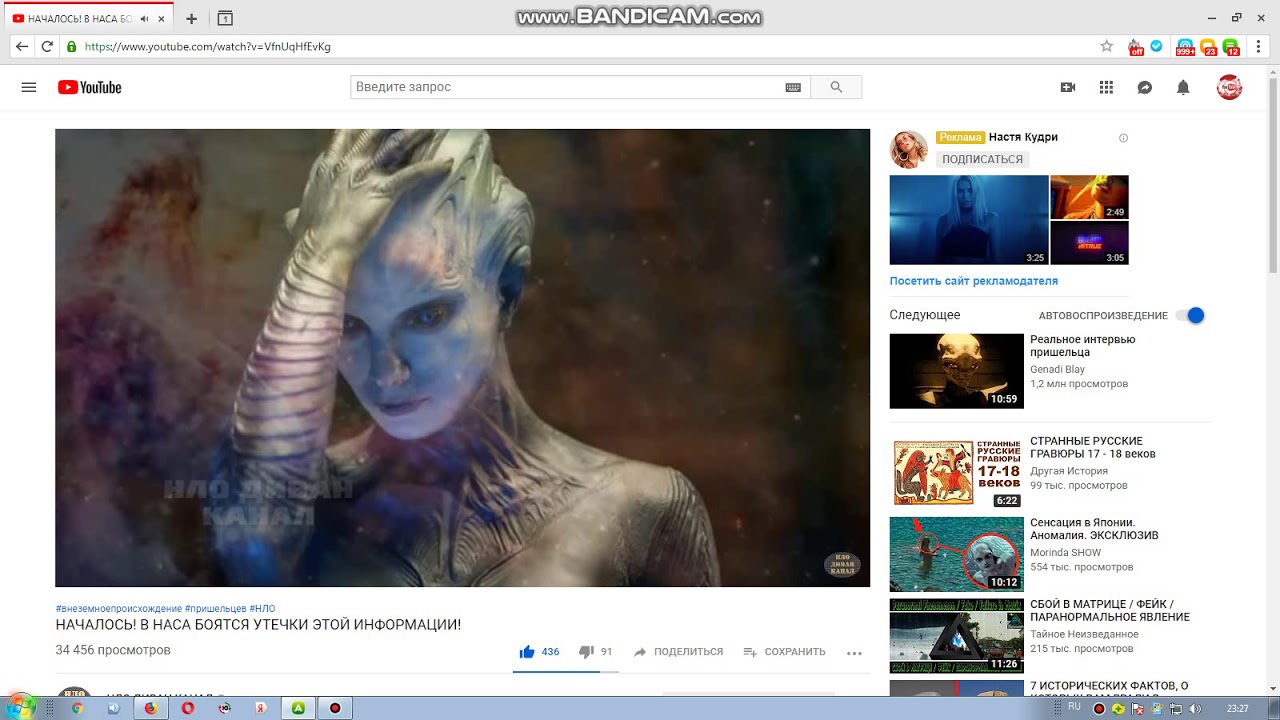
Task: Open the messages share bubble icon
Action: point(1145,87)
